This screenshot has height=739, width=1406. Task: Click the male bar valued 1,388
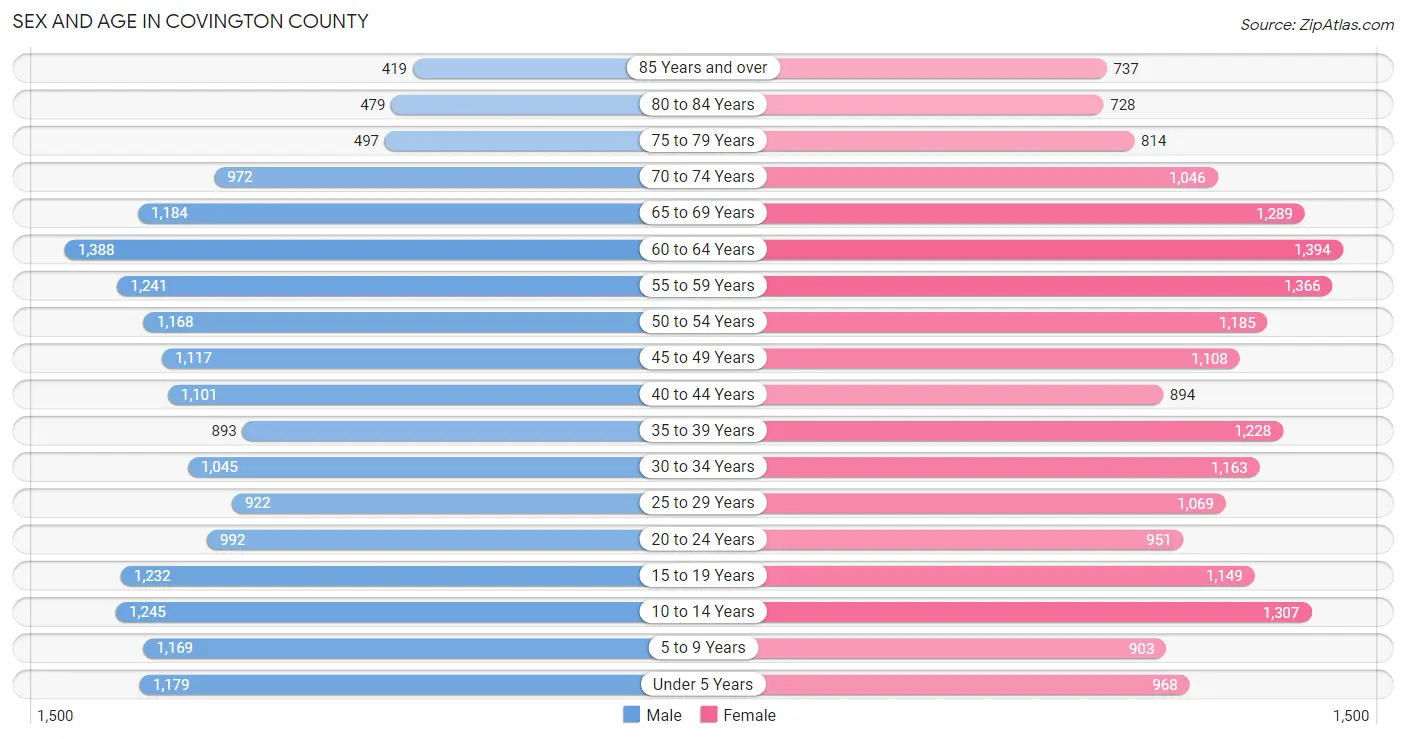tap(352, 249)
